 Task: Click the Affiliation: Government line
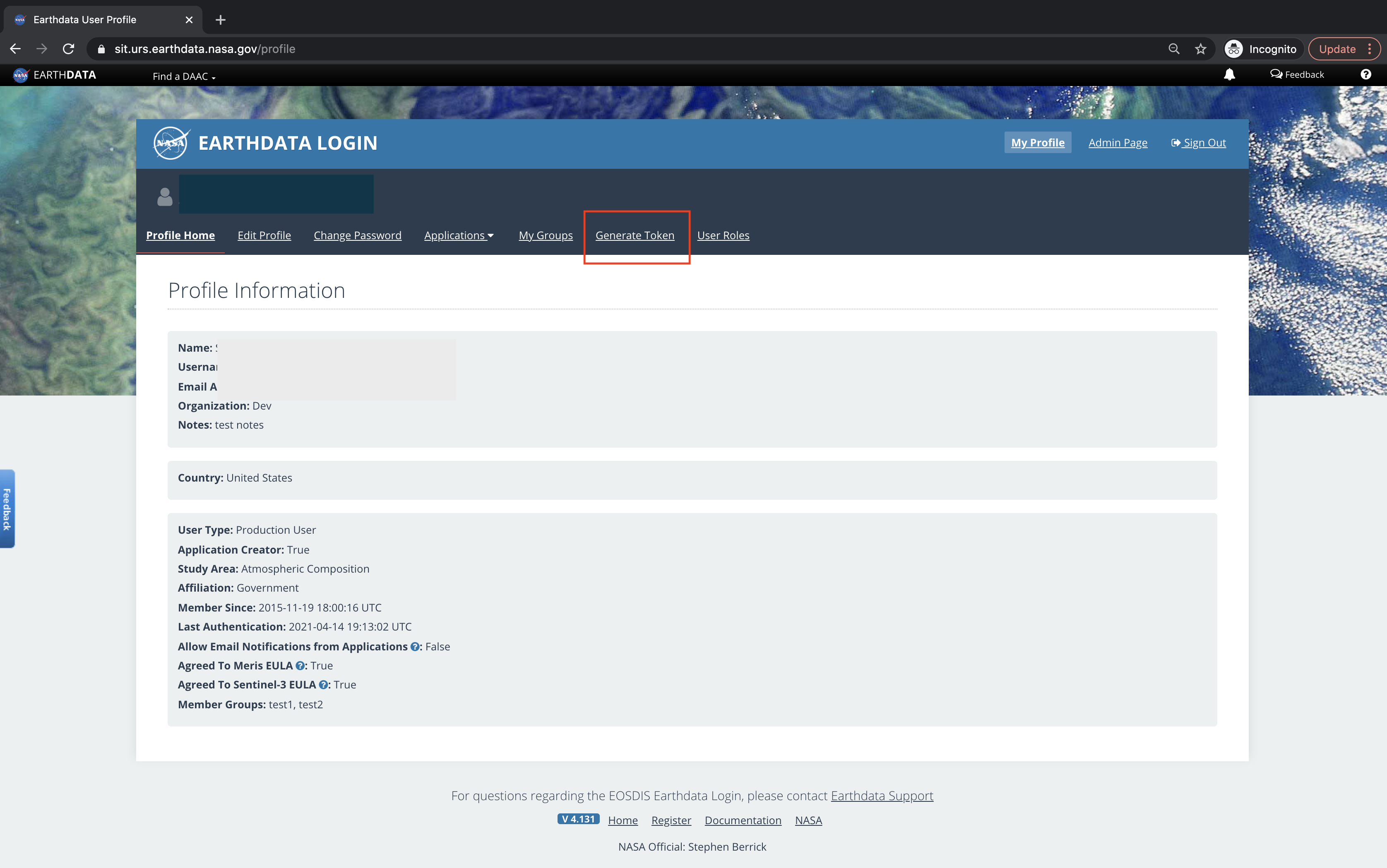[x=238, y=588]
